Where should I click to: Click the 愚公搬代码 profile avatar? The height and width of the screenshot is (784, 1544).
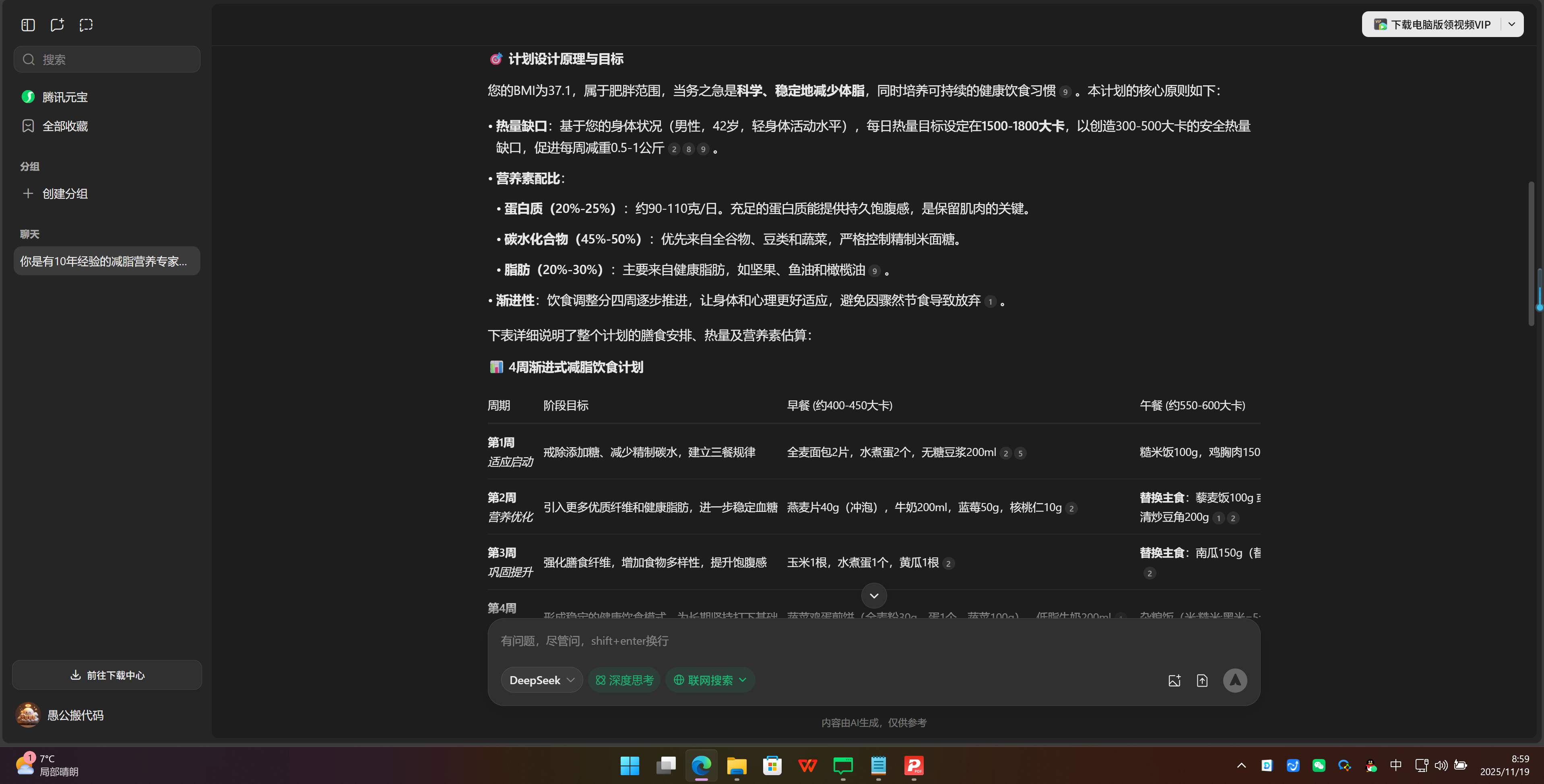point(27,714)
